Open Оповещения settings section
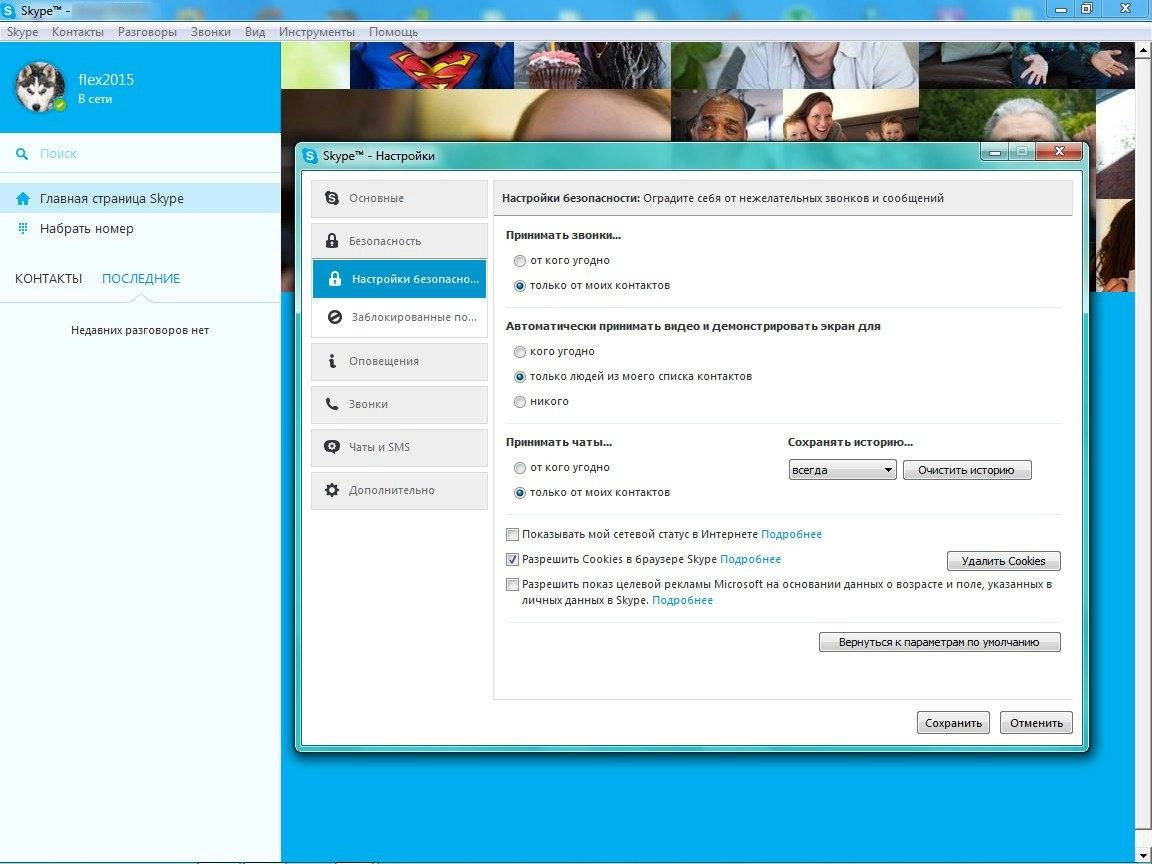 399,361
